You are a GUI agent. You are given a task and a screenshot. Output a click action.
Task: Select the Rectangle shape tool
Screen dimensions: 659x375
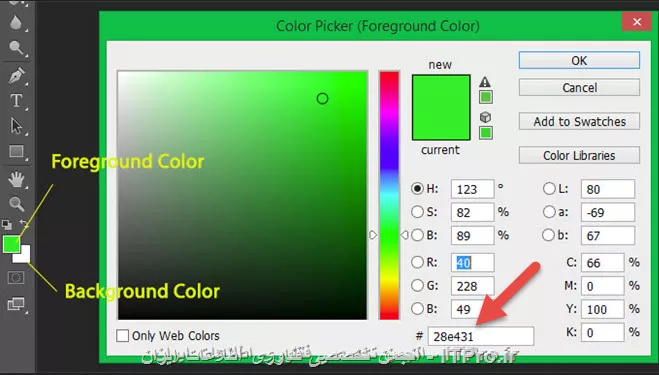16,151
